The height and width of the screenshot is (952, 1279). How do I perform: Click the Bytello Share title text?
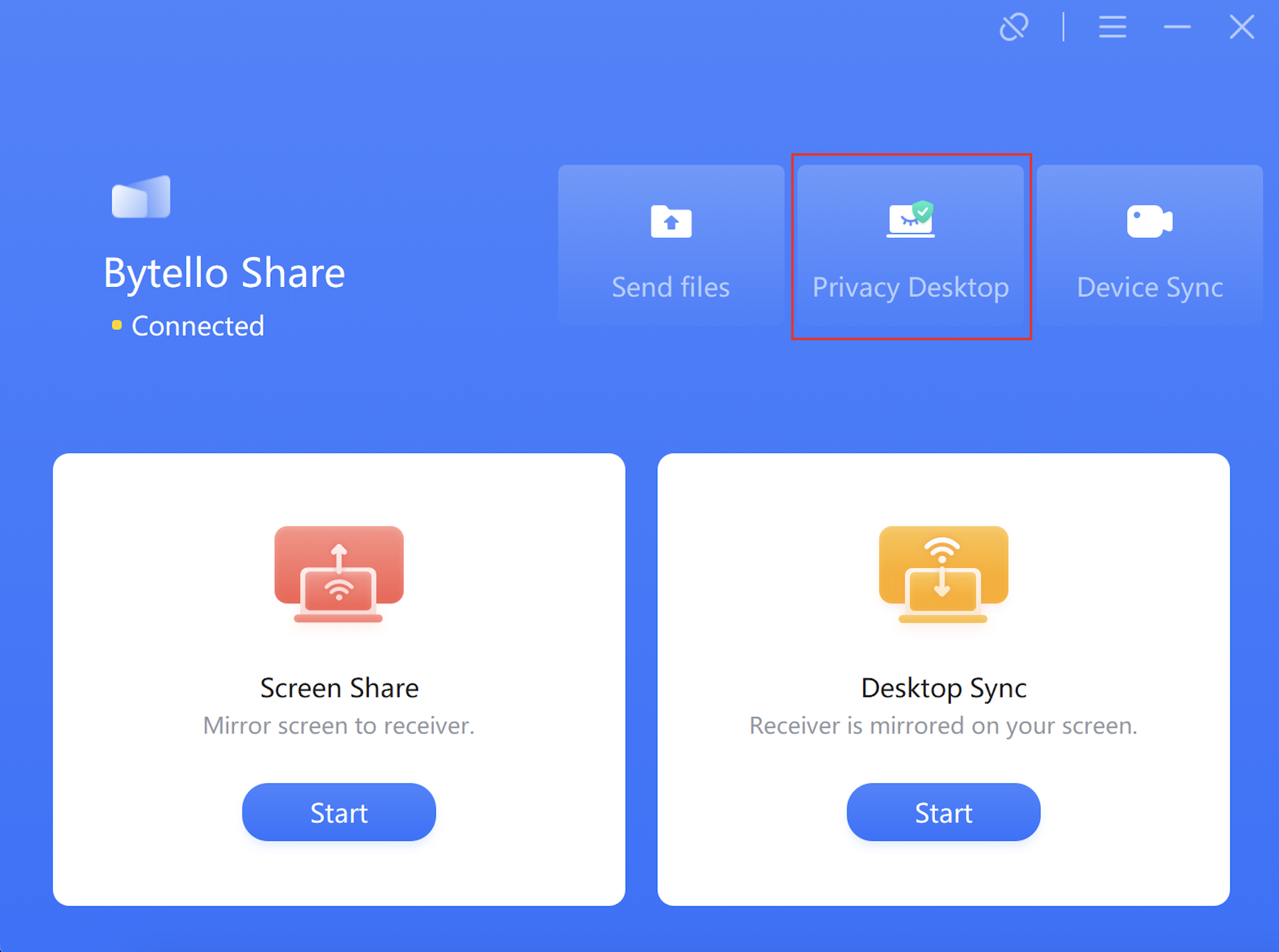coord(224,273)
